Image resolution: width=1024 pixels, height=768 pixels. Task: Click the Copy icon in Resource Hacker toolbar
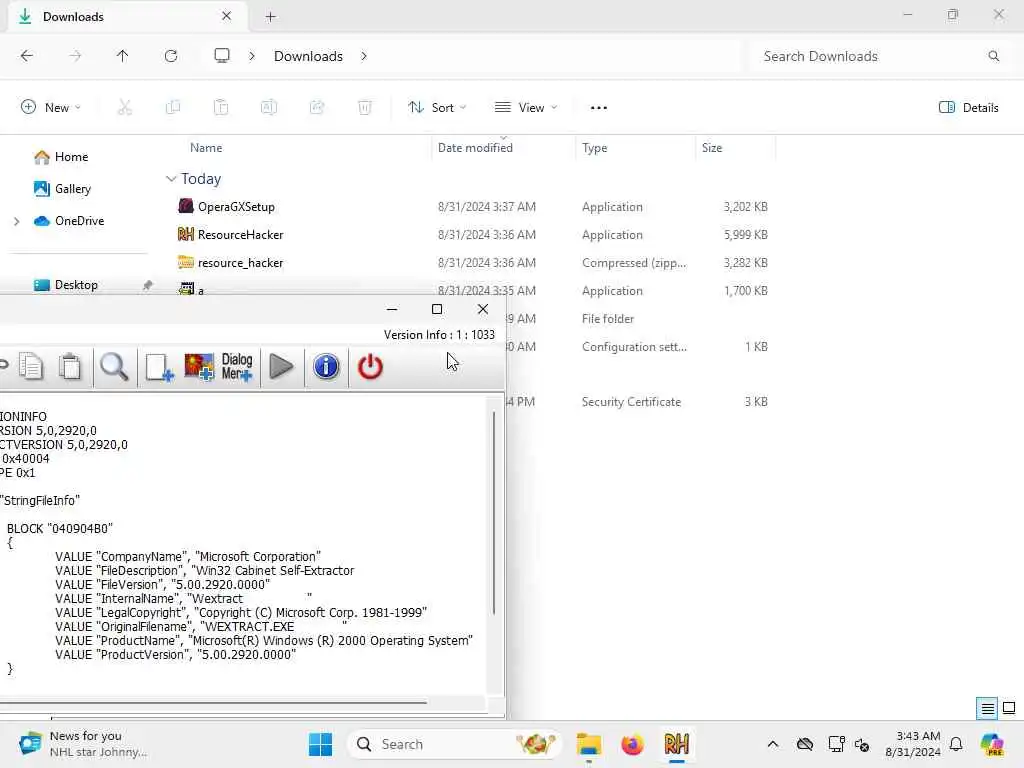[31, 366]
